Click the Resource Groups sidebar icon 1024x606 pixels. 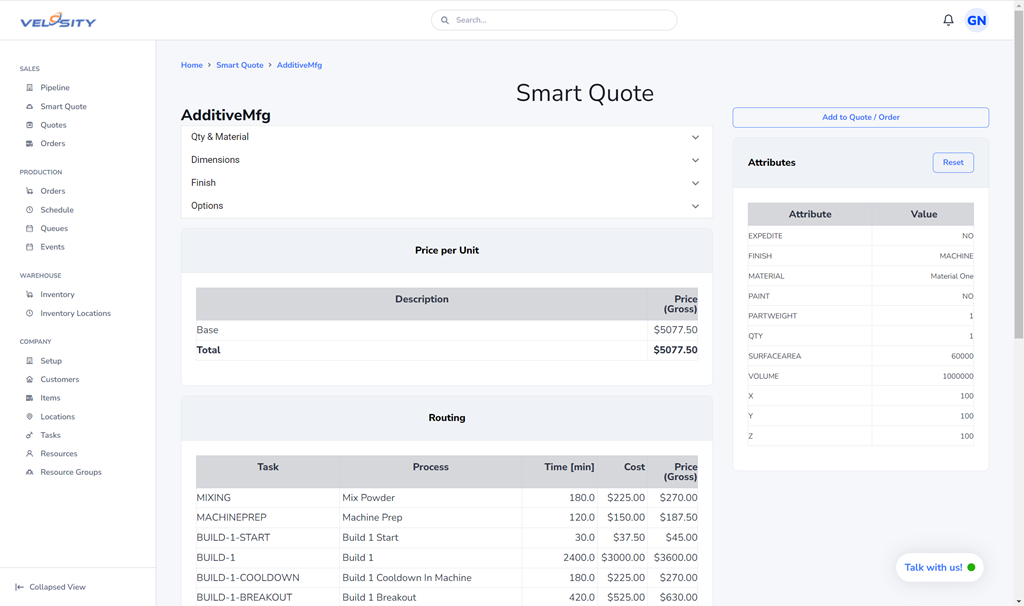[x=30, y=472]
